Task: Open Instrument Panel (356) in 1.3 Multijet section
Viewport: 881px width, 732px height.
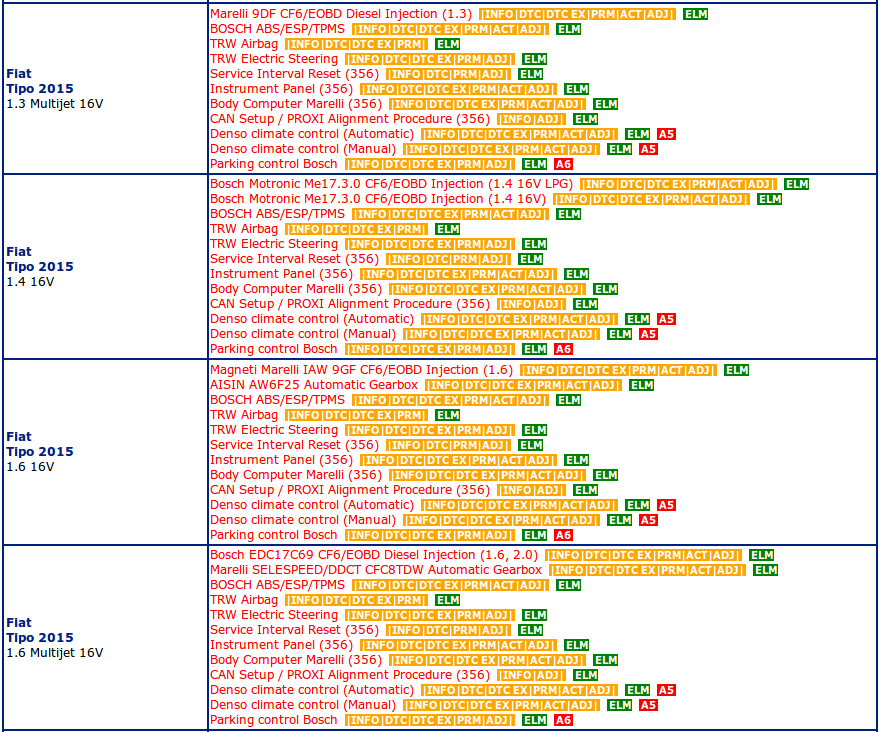Action: pos(281,89)
